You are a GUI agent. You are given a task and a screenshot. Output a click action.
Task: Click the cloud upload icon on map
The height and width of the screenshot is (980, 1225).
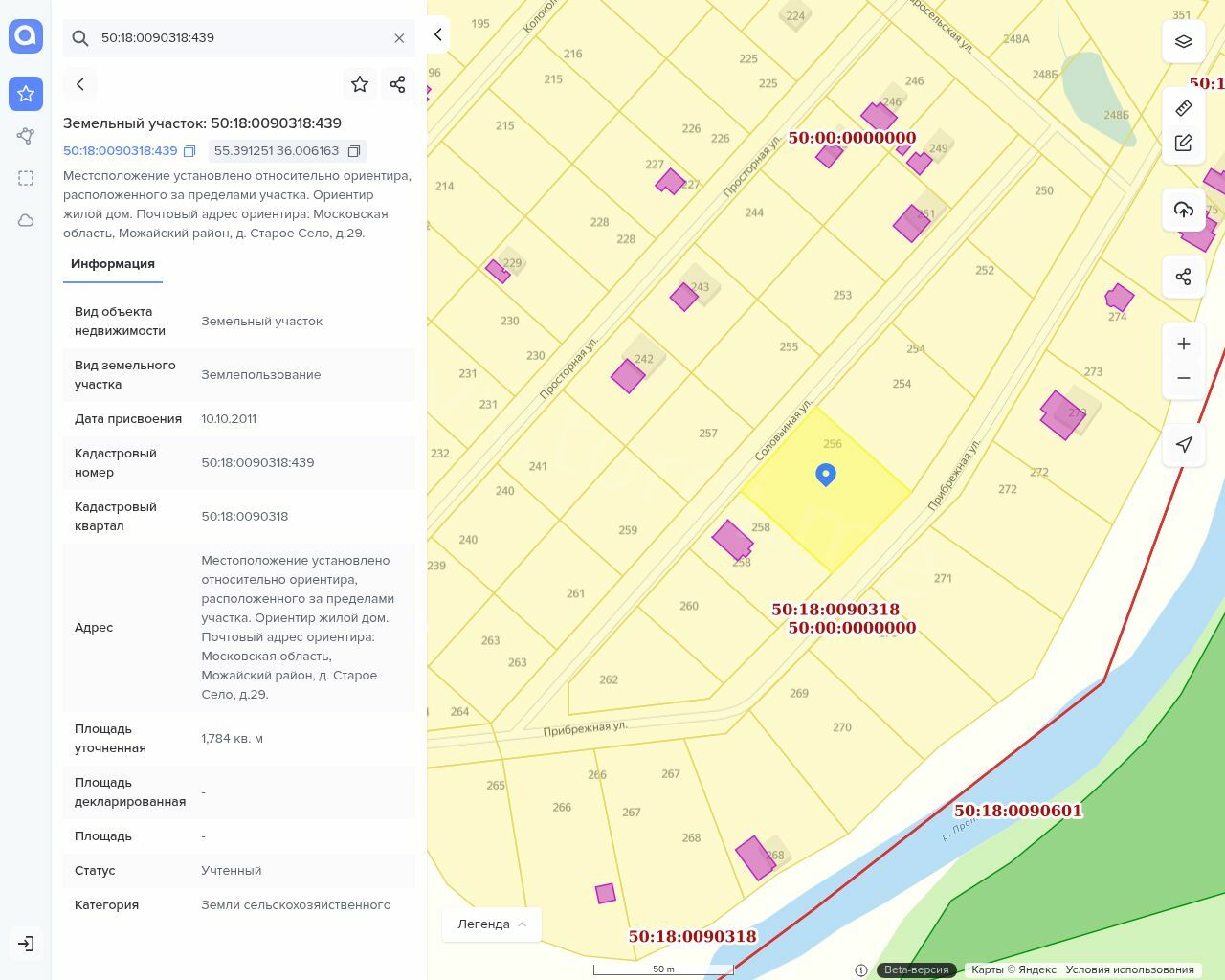point(1183,210)
